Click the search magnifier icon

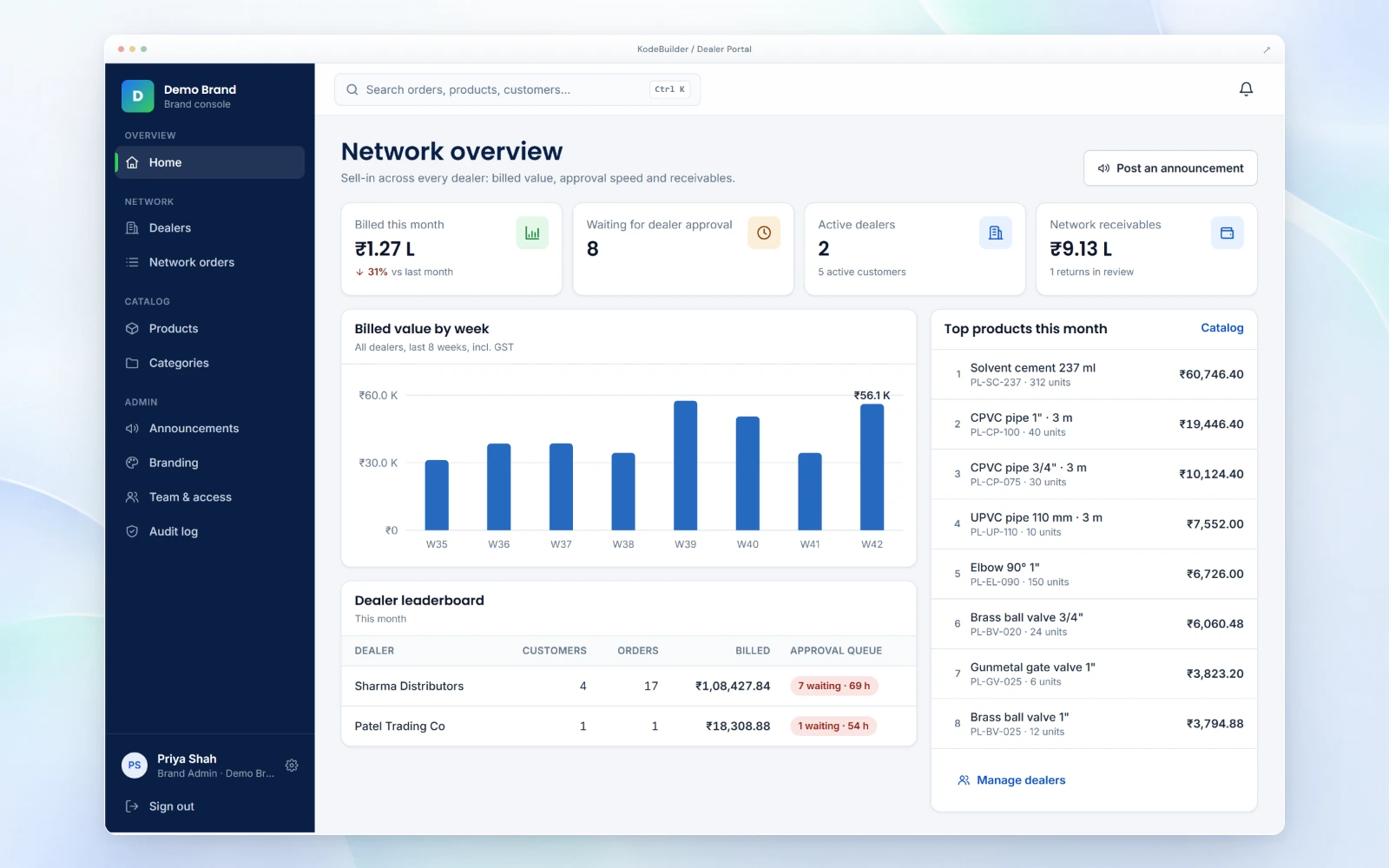[352, 89]
